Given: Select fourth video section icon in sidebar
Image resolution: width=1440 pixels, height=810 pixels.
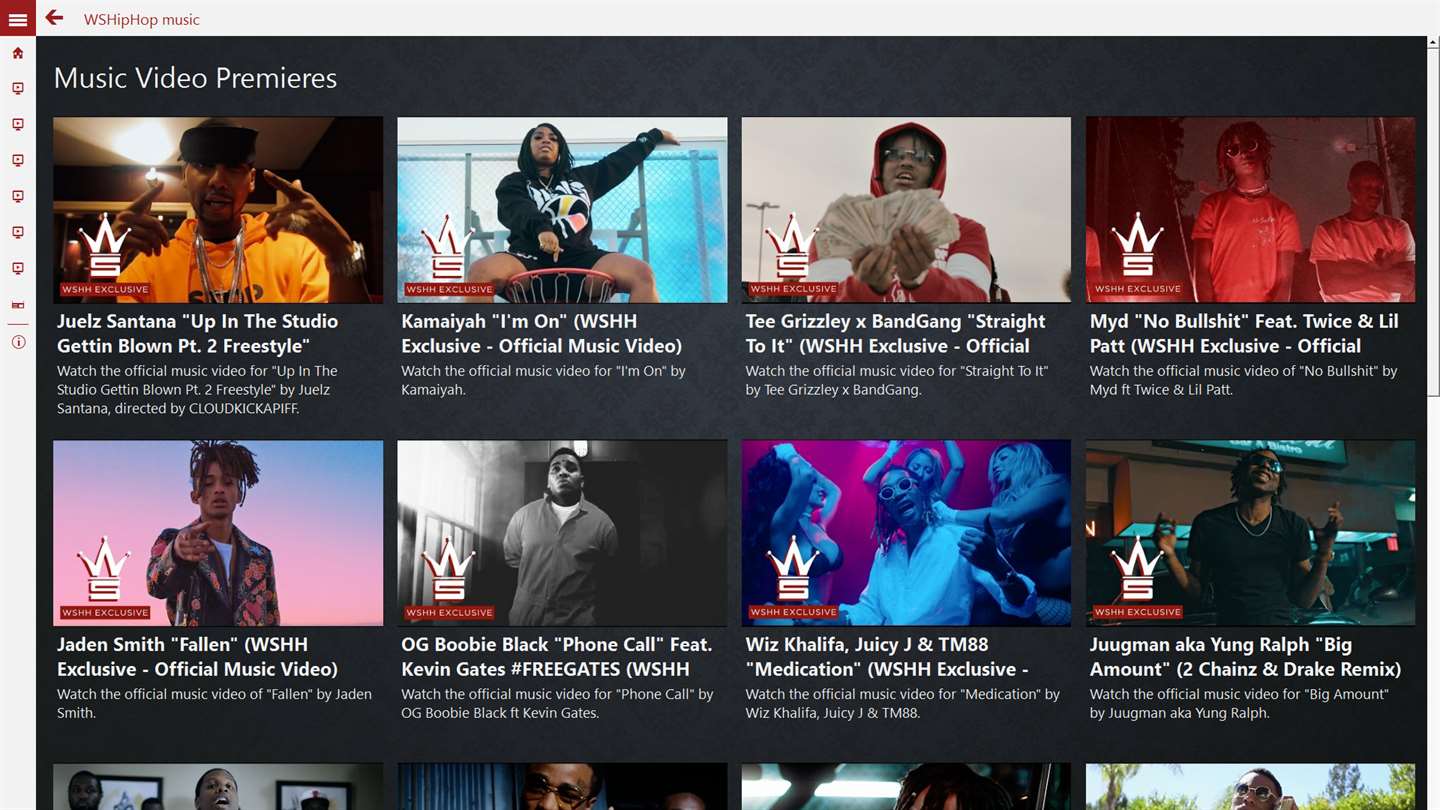Looking at the screenshot, I should pos(18,197).
